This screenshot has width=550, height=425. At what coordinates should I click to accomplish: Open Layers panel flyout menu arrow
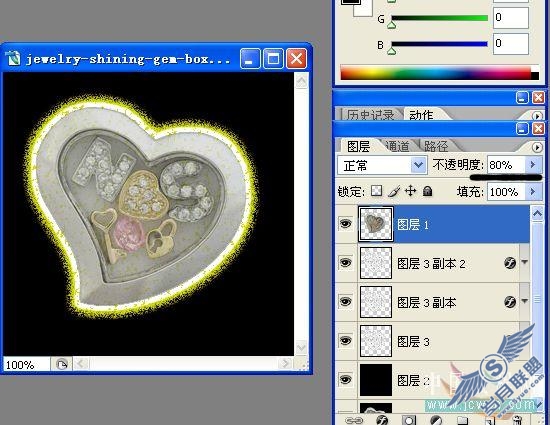click(x=537, y=147)
